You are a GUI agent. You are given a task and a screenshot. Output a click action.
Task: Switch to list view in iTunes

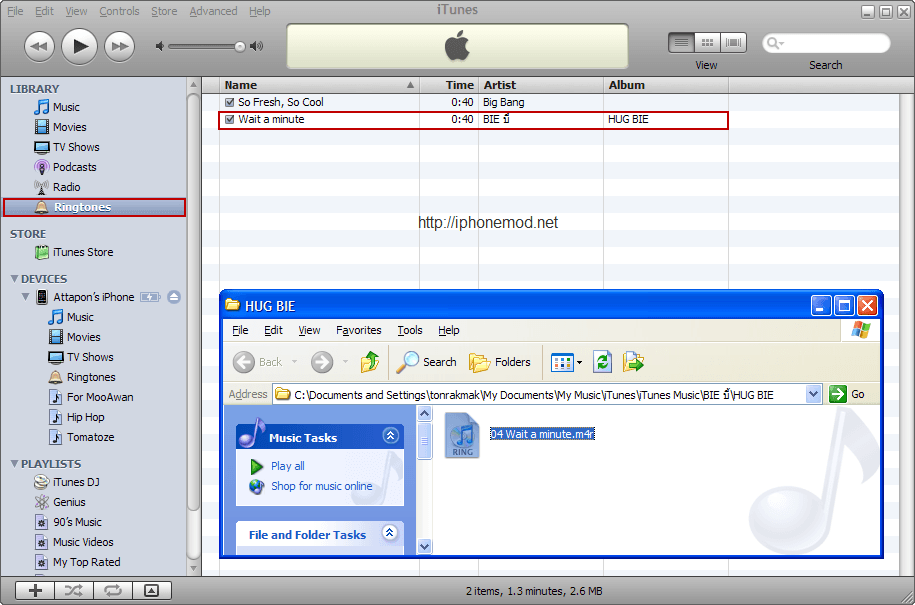681,43
